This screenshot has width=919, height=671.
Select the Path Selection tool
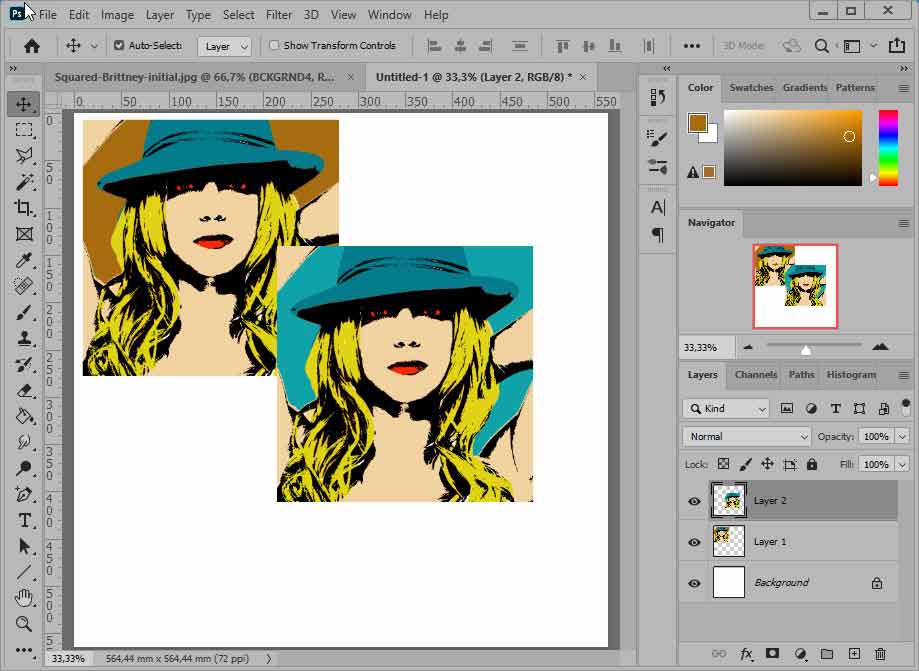23,546
